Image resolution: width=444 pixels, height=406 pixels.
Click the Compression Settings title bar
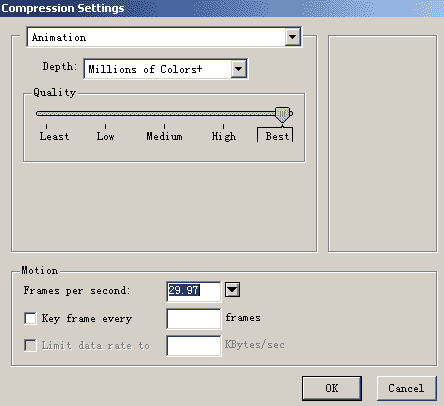[222, 8]
